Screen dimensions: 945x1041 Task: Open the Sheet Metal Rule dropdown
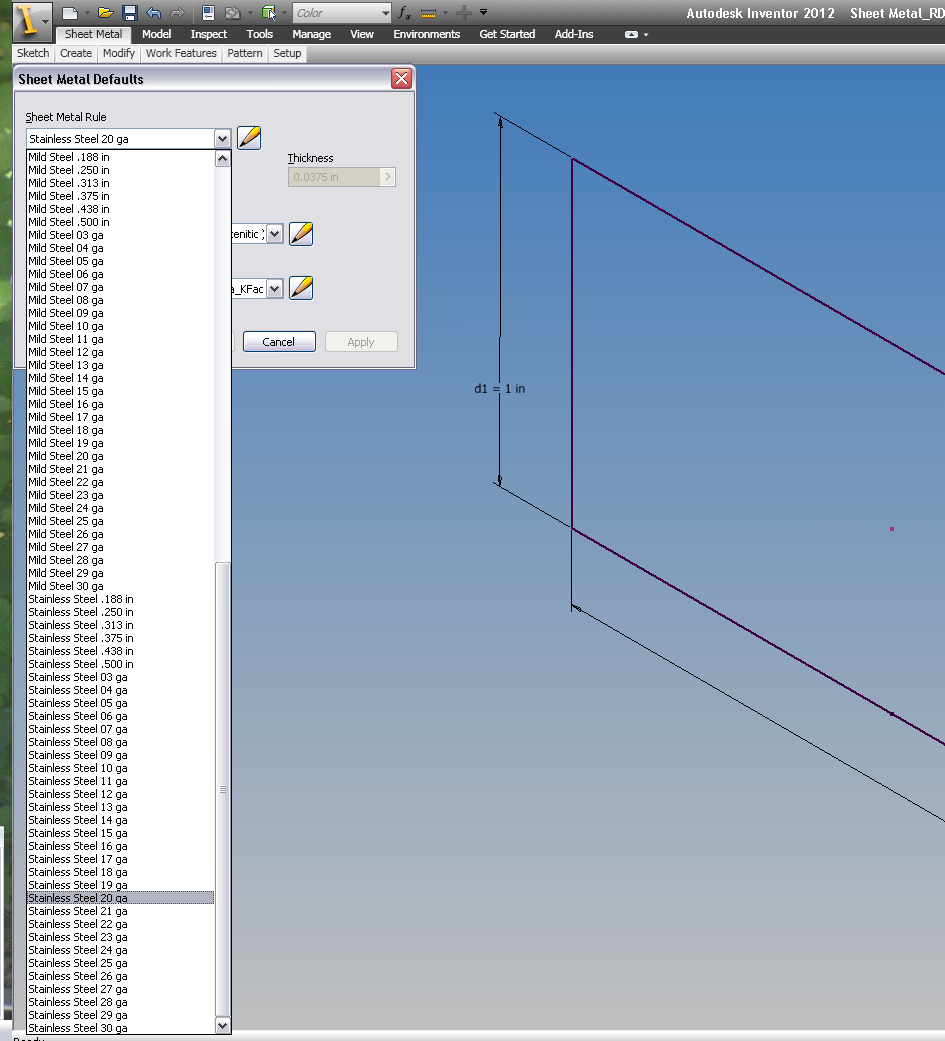224,138
